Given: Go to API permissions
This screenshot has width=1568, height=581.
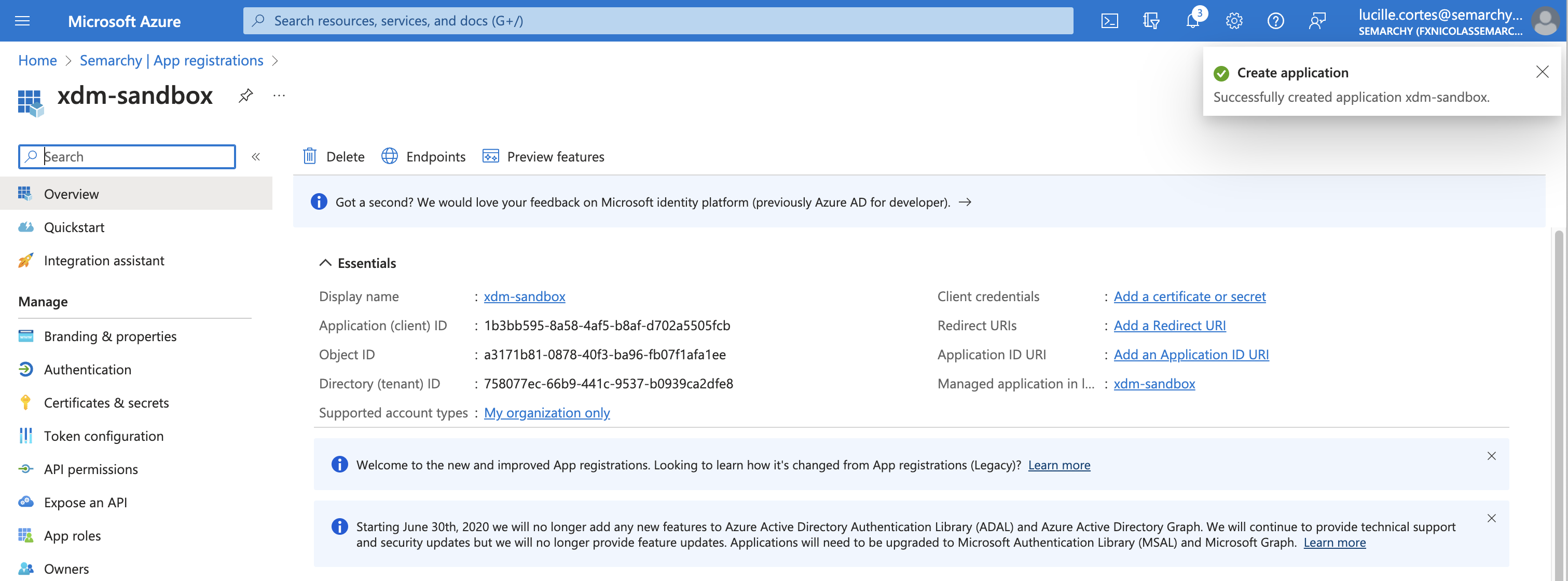Looking at the screenshot, I should [x=91, y=469].
